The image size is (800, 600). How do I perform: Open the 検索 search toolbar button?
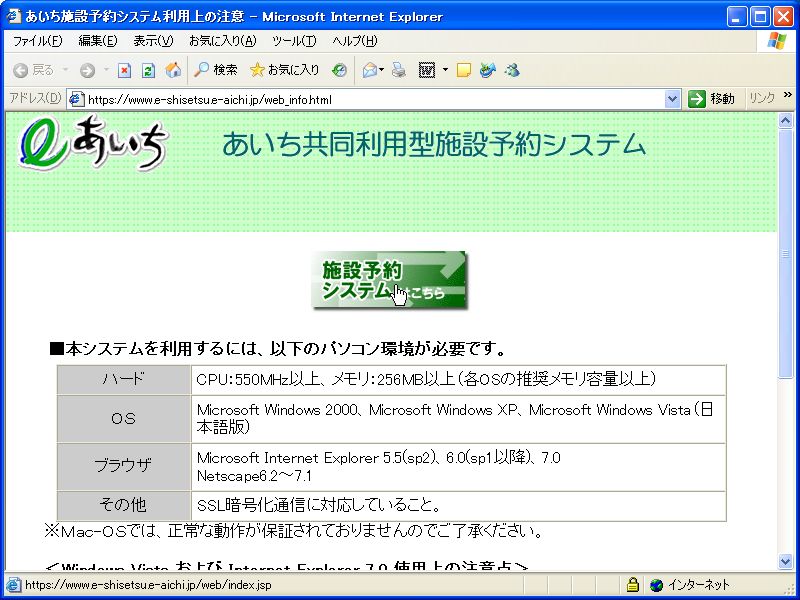(215, 70)
